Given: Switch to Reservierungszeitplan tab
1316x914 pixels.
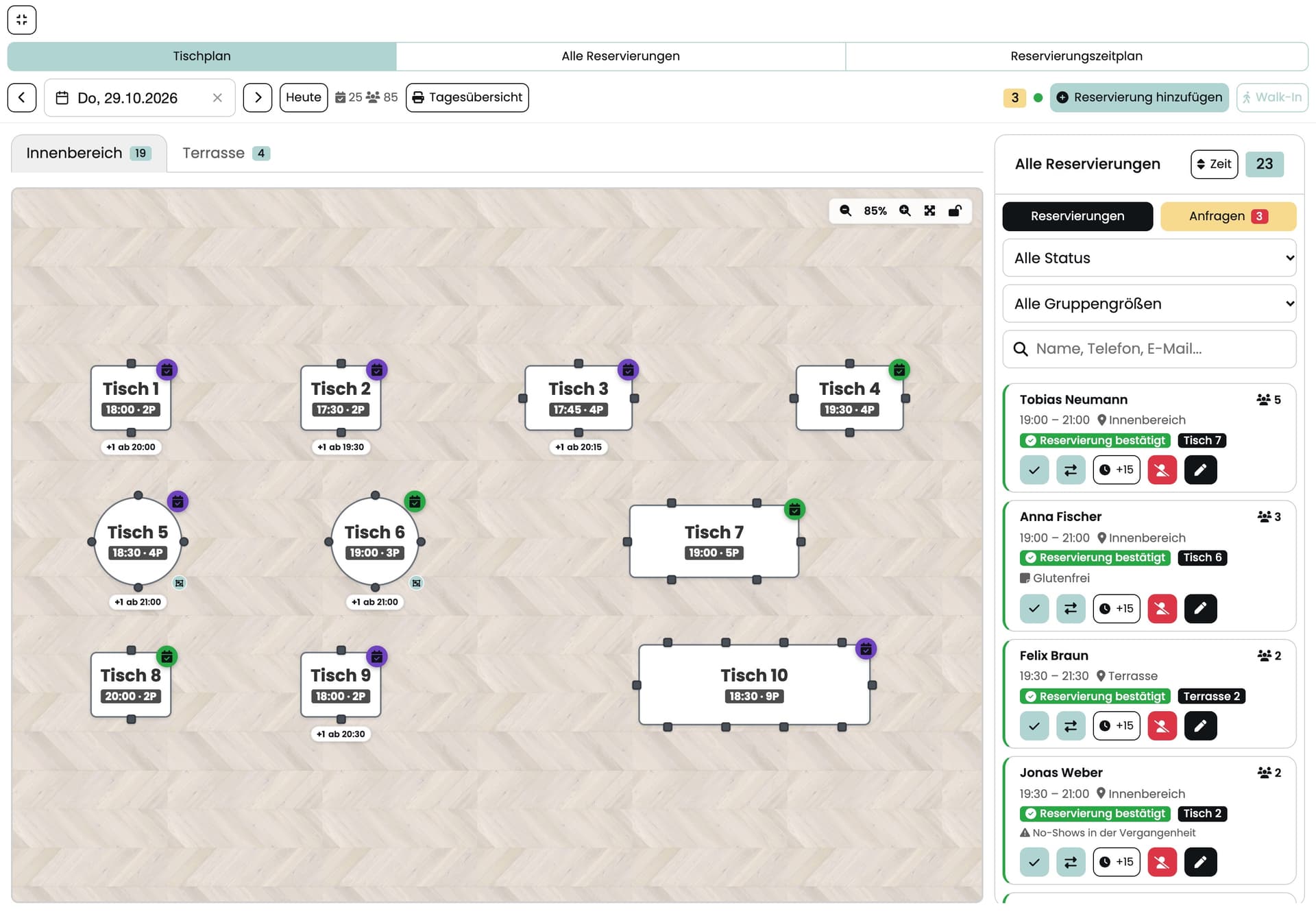Looking at the screenshot, I should pos(1076,56).
